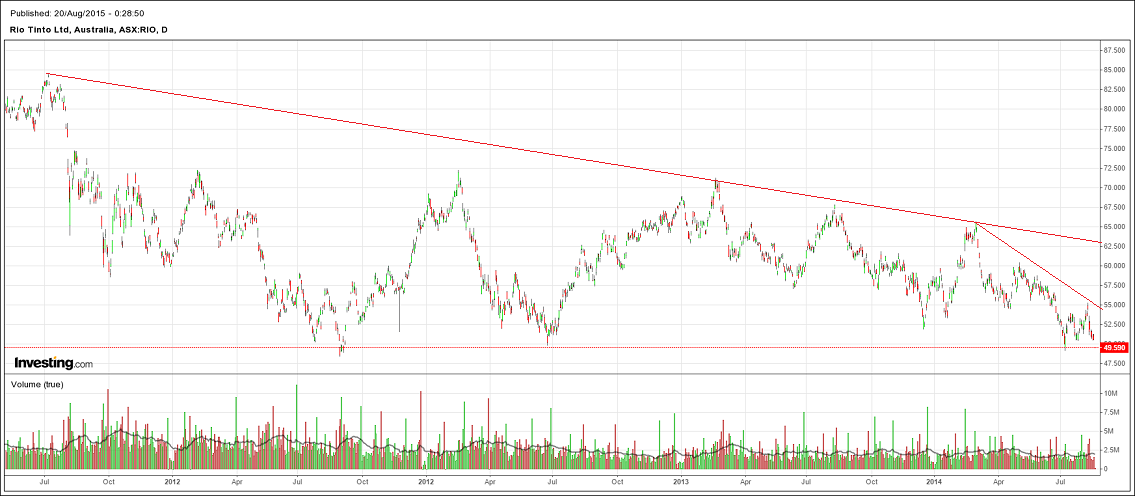The height and width of the screenshot is (496, 1135).
Task: Click the 85.000 price axis label
Action: 1115,70
